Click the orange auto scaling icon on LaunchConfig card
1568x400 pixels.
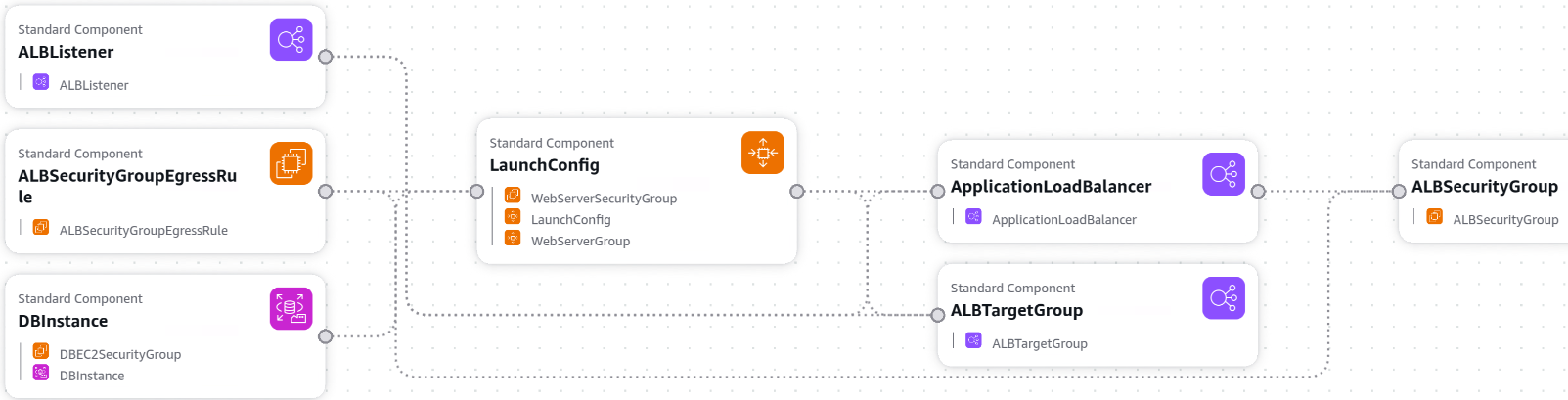[x=763, y=153]
